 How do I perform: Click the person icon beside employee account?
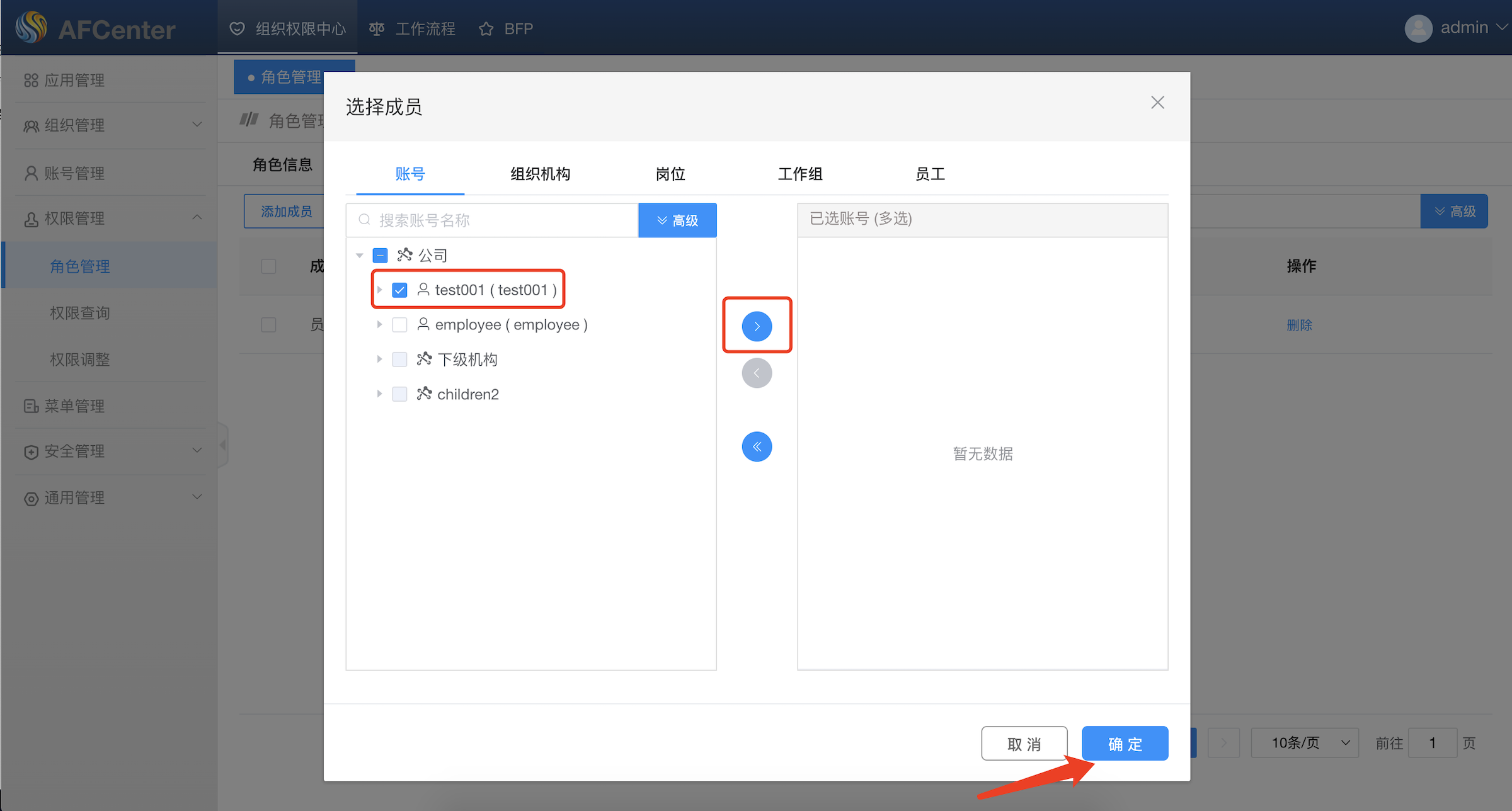click(x=423, y=324)
